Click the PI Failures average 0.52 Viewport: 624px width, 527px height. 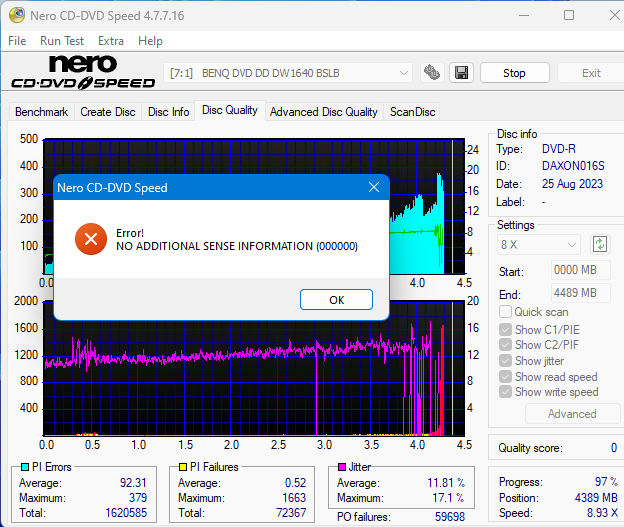[295, 482]
